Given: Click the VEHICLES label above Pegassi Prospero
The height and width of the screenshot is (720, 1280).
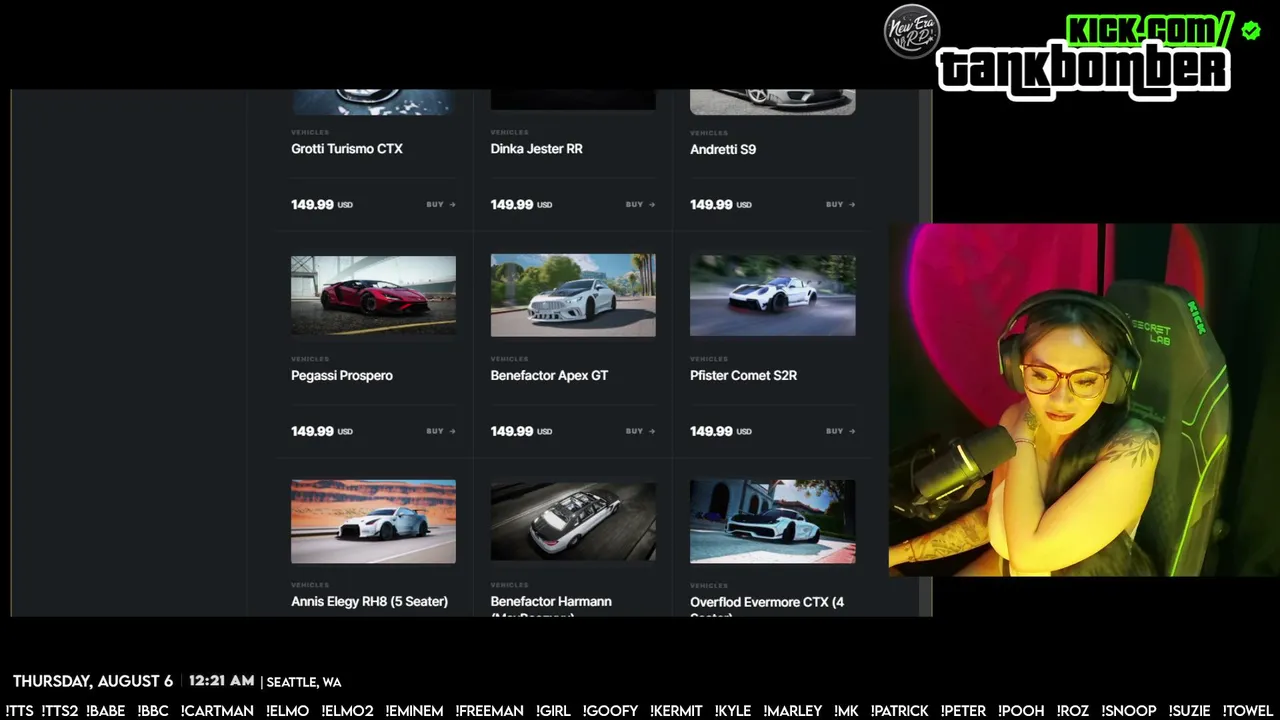Looking at the screenshot, I should (x=310, y=359).
